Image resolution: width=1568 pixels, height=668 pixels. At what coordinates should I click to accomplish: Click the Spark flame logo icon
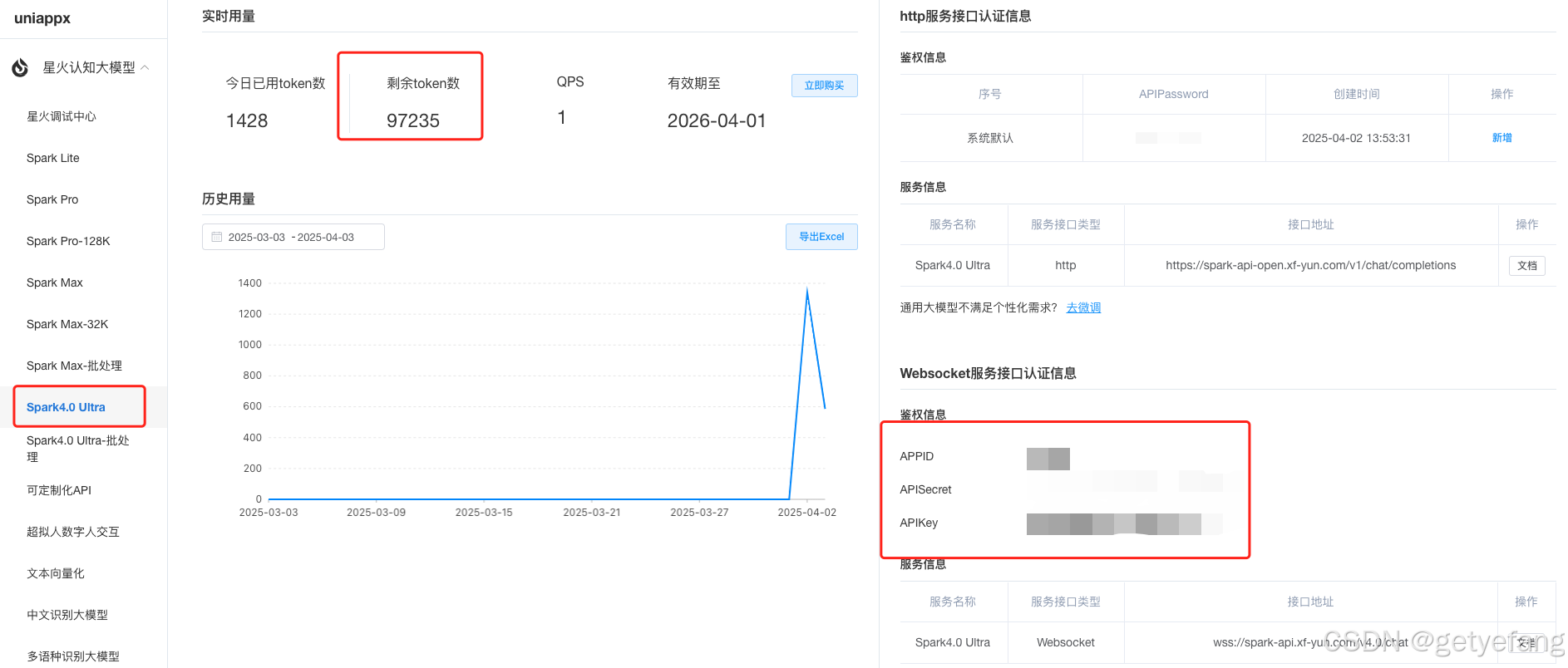pyautogui.click(x=20, y=67)
